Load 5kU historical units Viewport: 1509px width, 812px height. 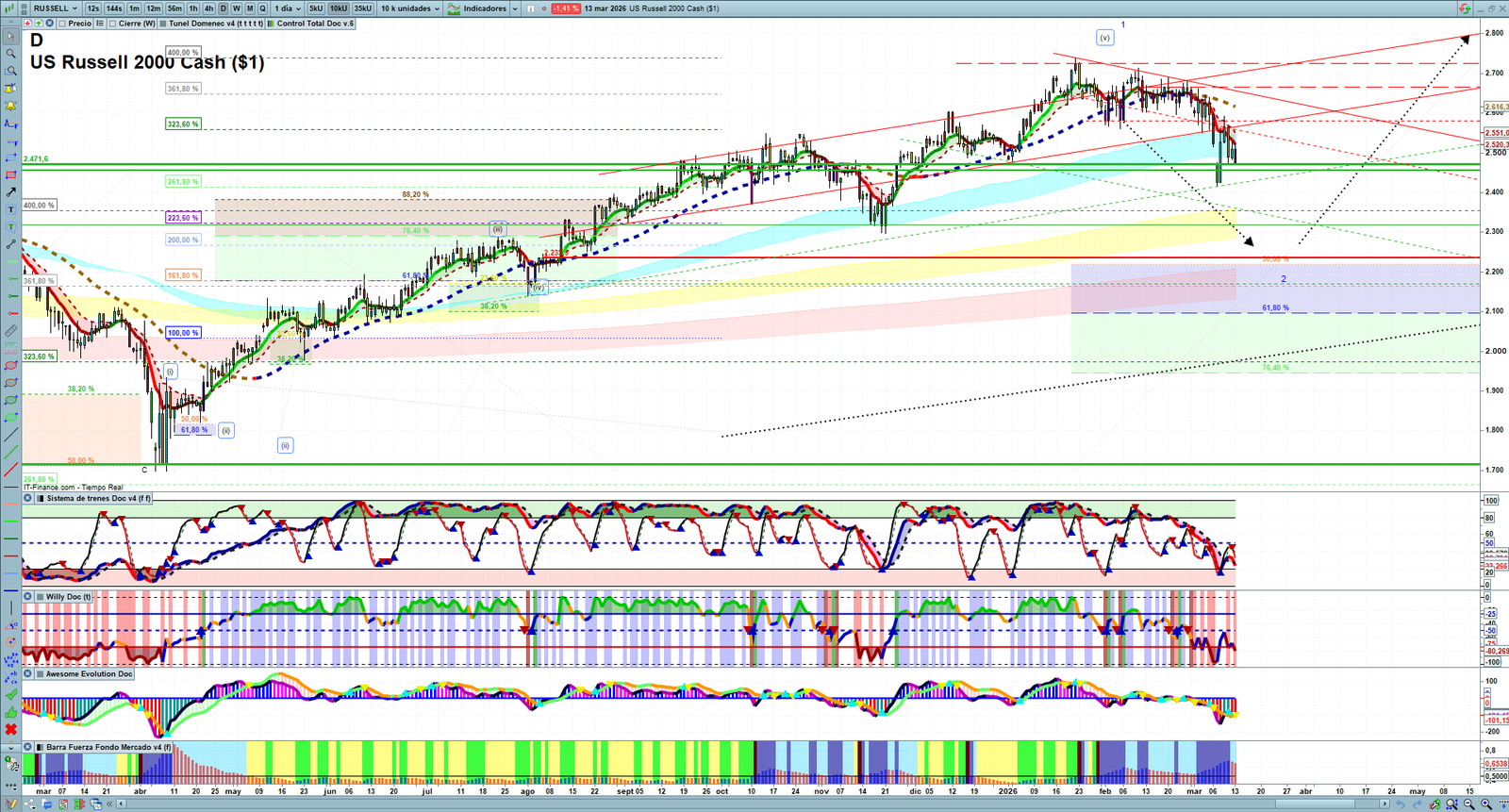point(316,8)
